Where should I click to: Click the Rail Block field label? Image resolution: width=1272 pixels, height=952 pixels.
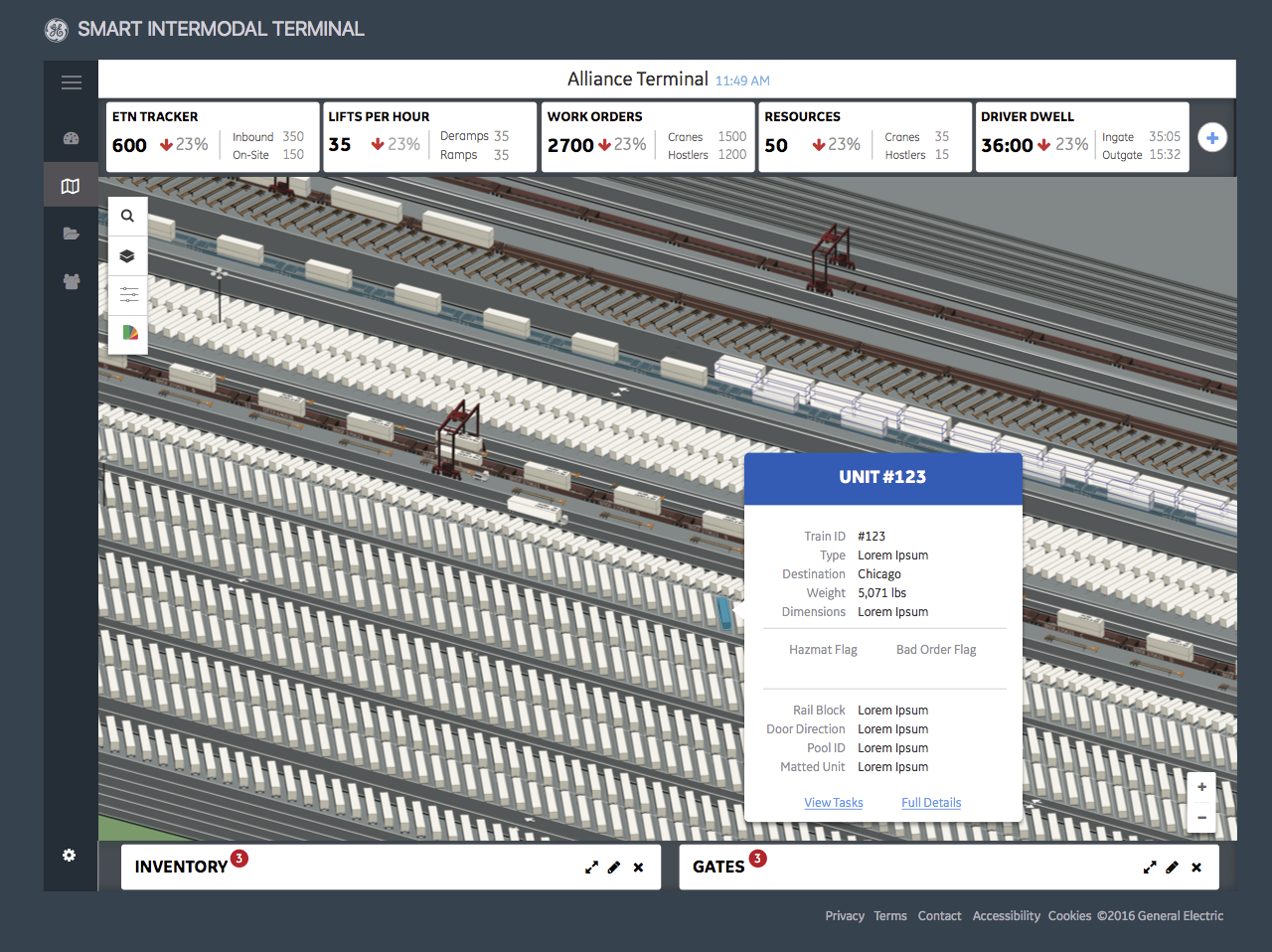[x=819, y=711]
